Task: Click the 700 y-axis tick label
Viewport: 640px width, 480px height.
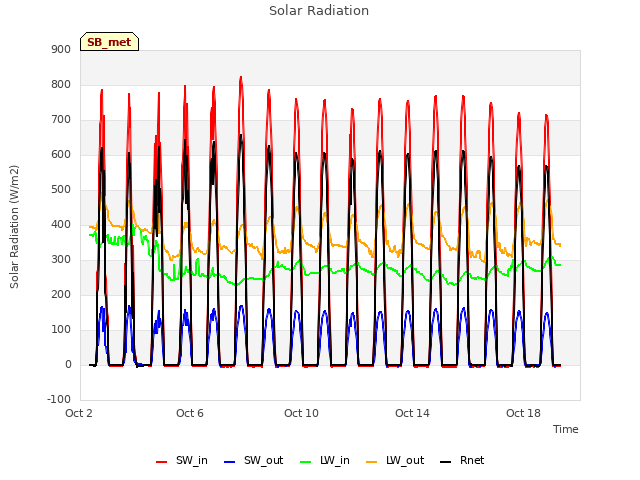Action: [61, 120]
